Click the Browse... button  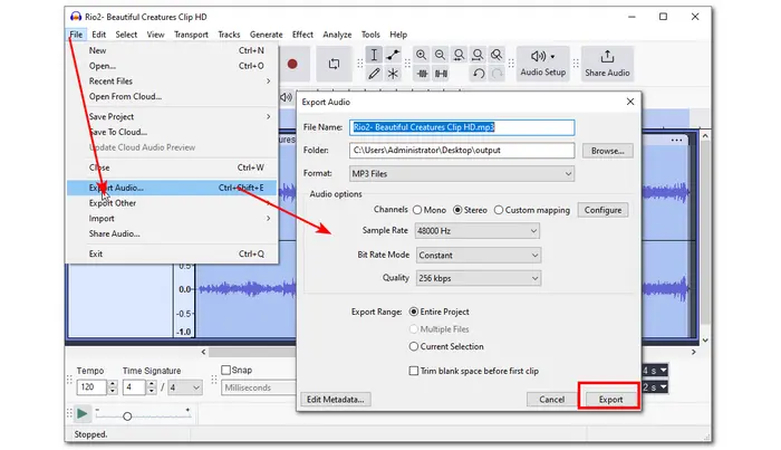[x=607, y=150]
